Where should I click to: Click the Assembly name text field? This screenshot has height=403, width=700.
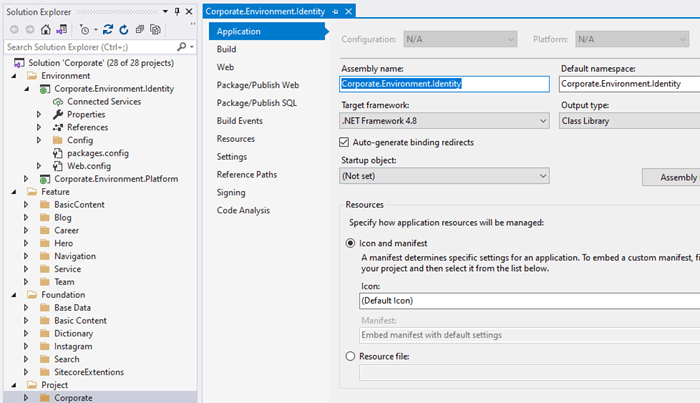(x=444, y=84)
